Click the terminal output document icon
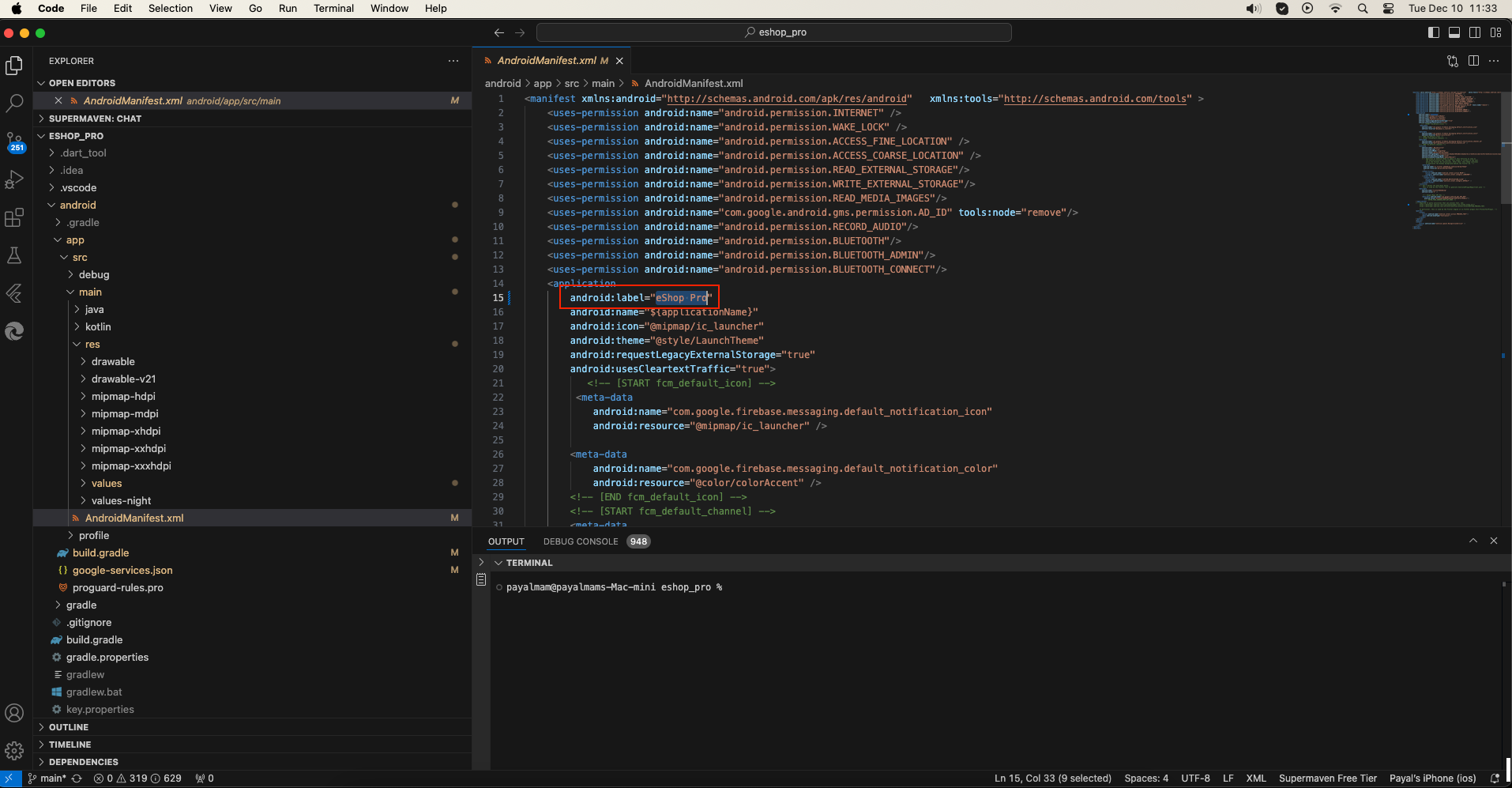 (x=481, y=580)
